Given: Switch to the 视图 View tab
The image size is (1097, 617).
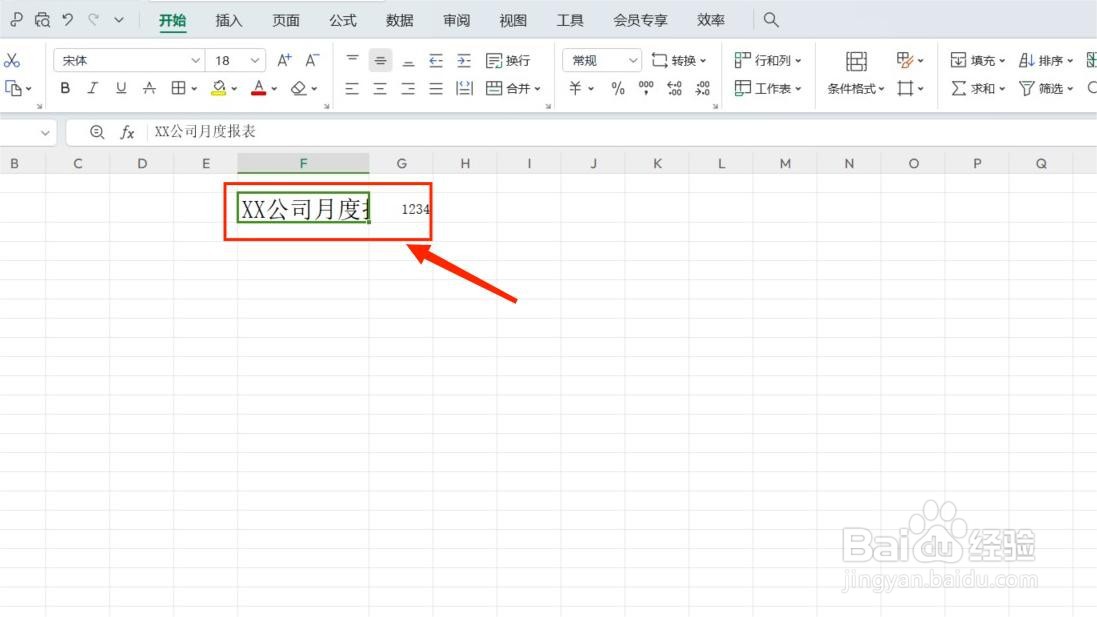Looking at the screenshot, I should pyautogui.click(x=513, y=20).
